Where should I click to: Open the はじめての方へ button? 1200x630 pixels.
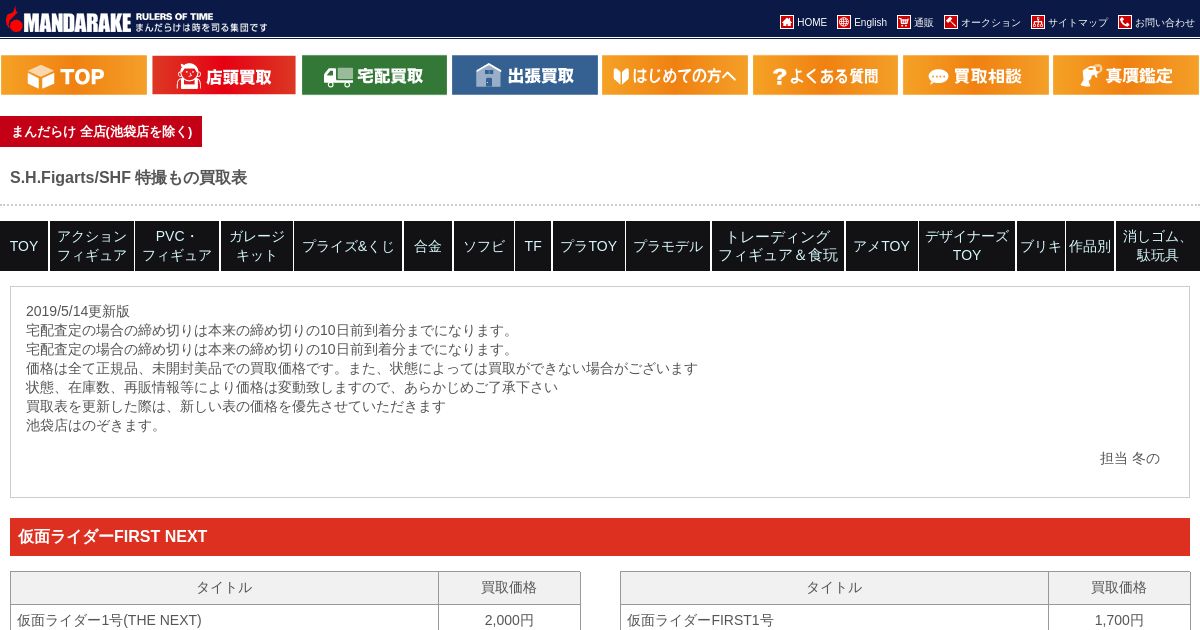point(675,75)
